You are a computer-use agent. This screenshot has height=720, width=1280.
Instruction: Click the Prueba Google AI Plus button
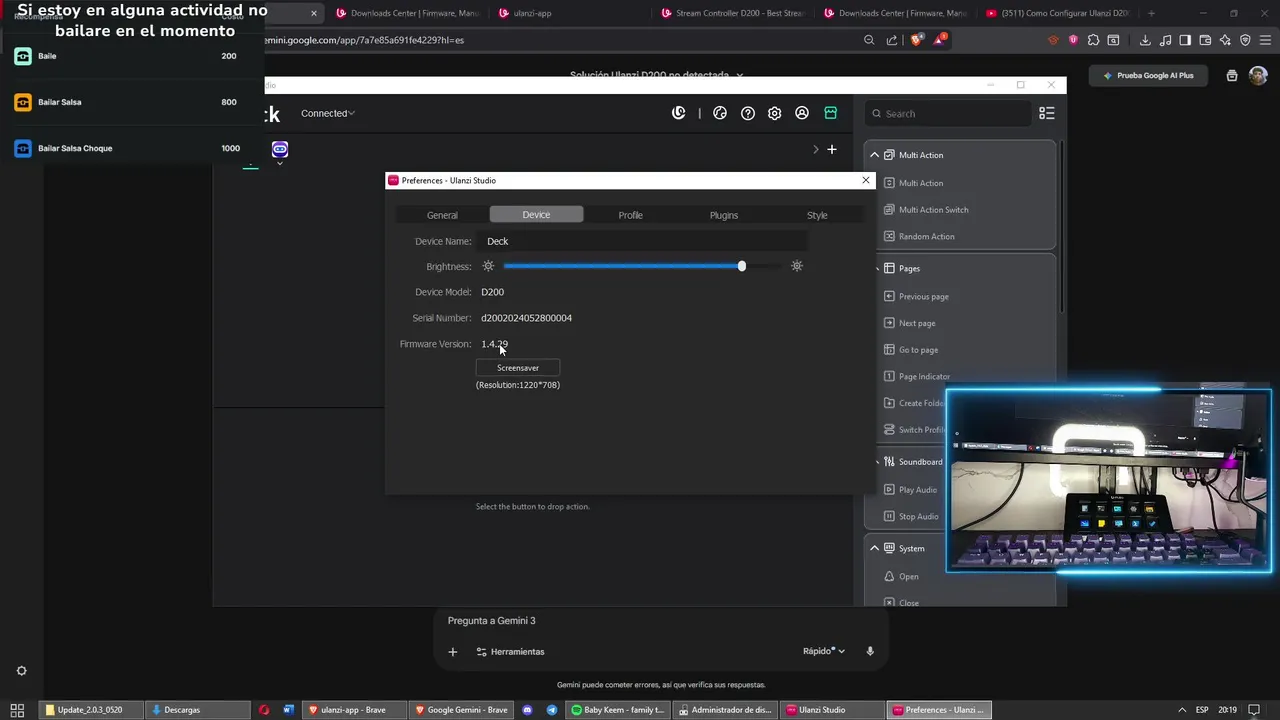tap(1148, 75)
